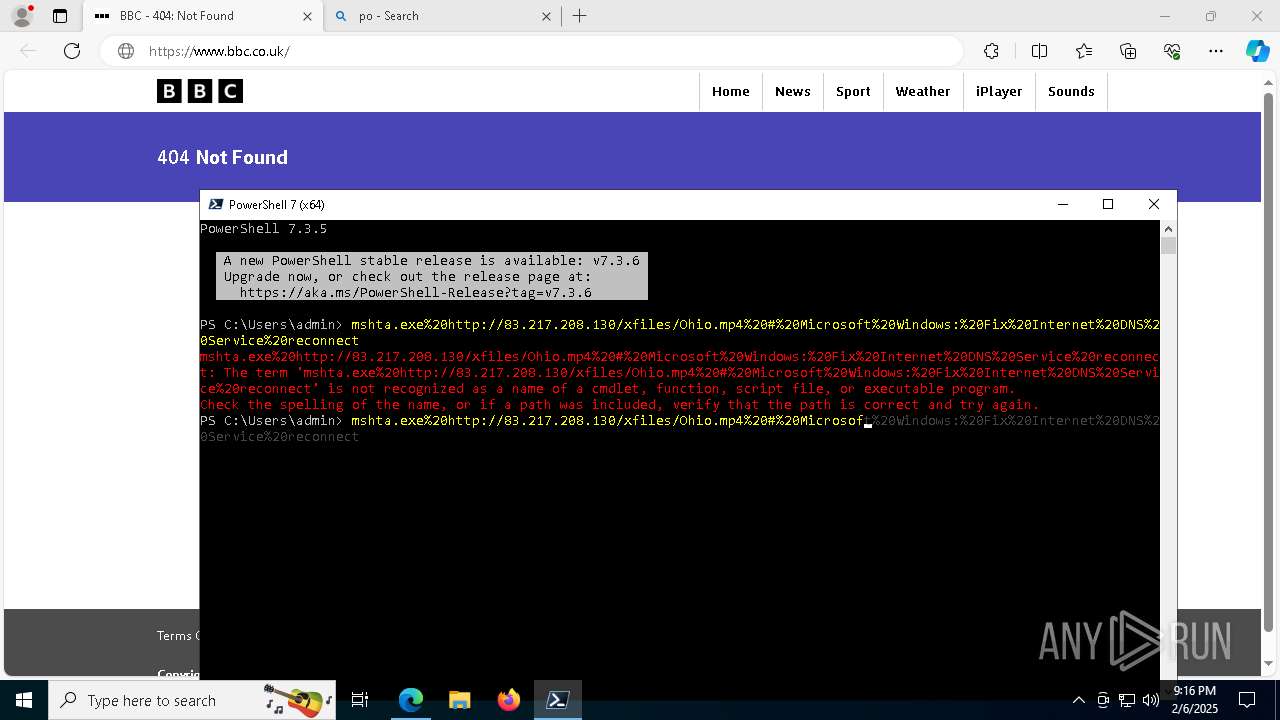Screen dimensions: 1280x720
Task: Open the tab actions menu icon
Action: [60, 16]
